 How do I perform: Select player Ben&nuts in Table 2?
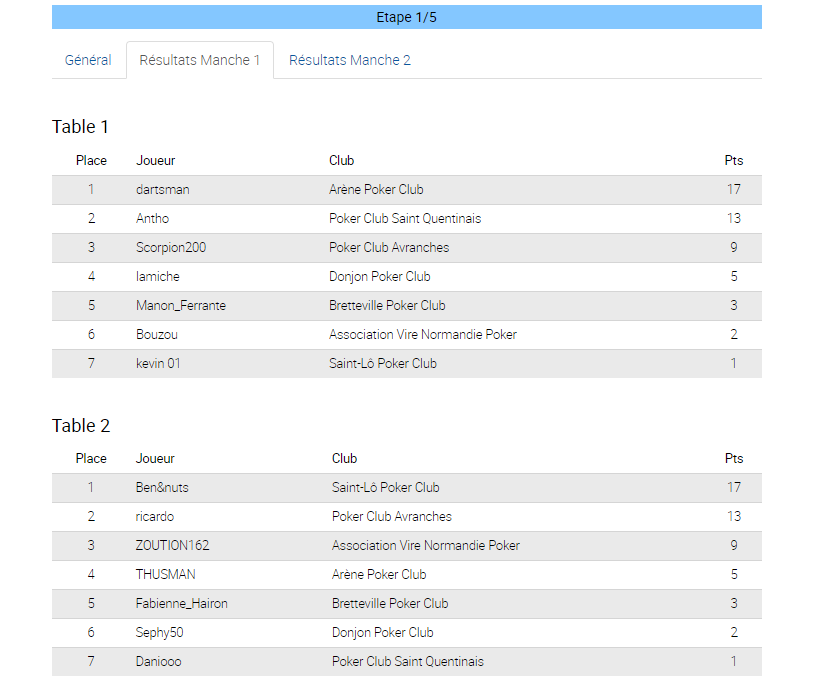[x=162, y=488]
